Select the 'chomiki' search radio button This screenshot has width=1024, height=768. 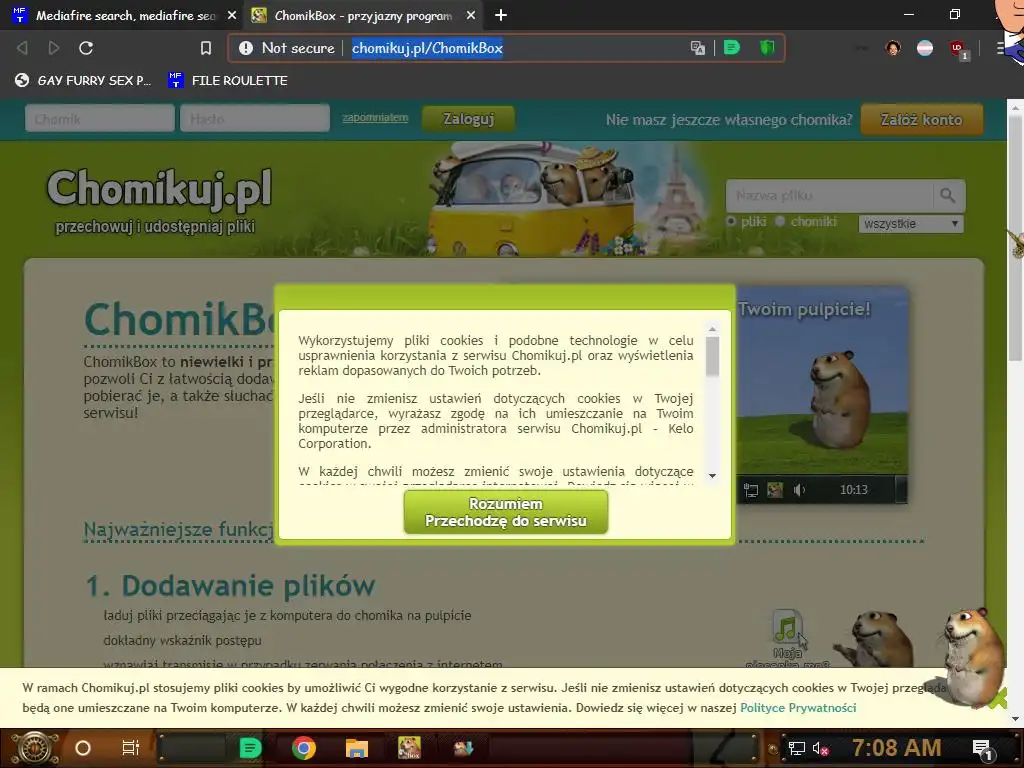coord(780,221)
